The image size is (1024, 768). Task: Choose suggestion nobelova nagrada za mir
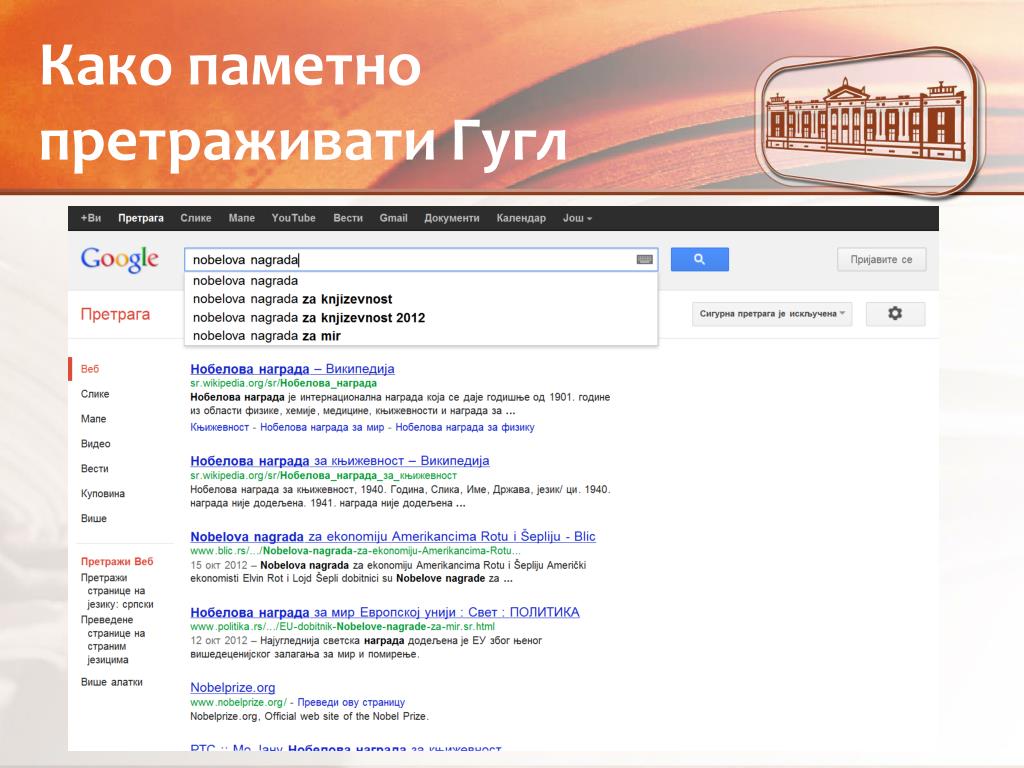(421, 336)
